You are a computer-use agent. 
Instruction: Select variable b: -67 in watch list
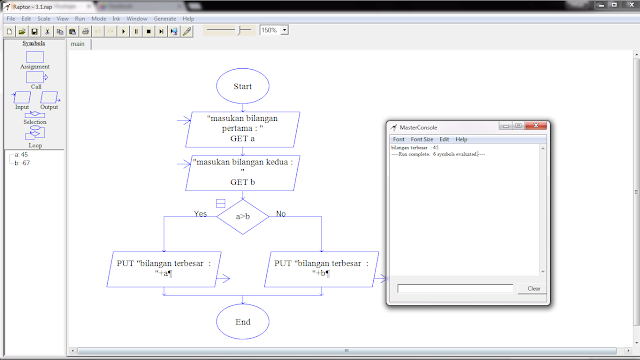[x=22, y=163]
